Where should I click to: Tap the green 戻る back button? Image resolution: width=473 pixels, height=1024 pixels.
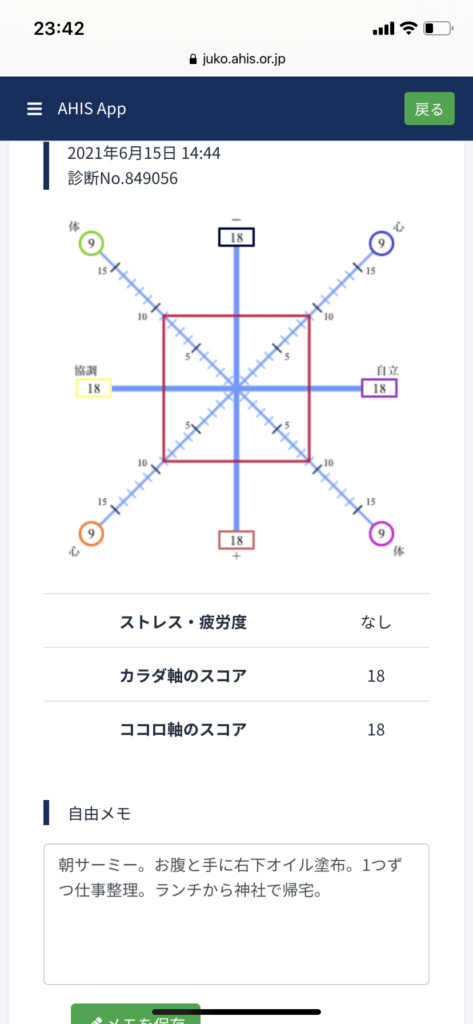429,109
